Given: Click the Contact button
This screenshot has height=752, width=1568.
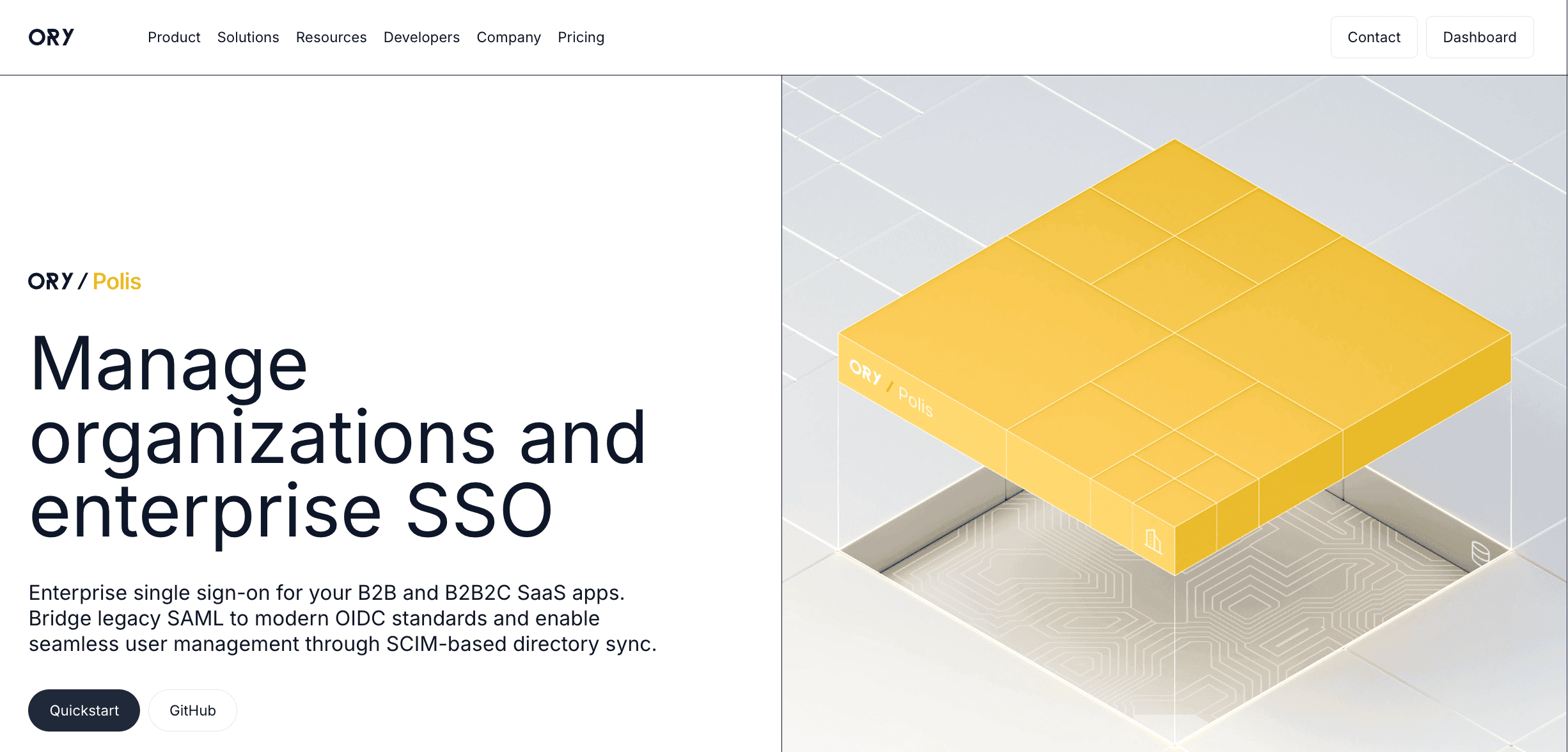Looking at the screenshot, I should (x=1374, y=36).
